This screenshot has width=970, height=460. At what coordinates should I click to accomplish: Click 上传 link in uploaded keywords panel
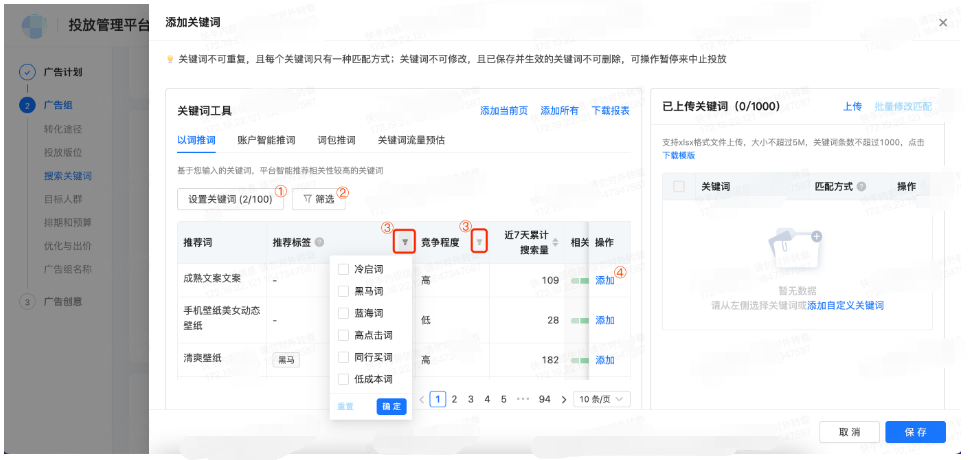pyautogui.click(x=852, y=106)
